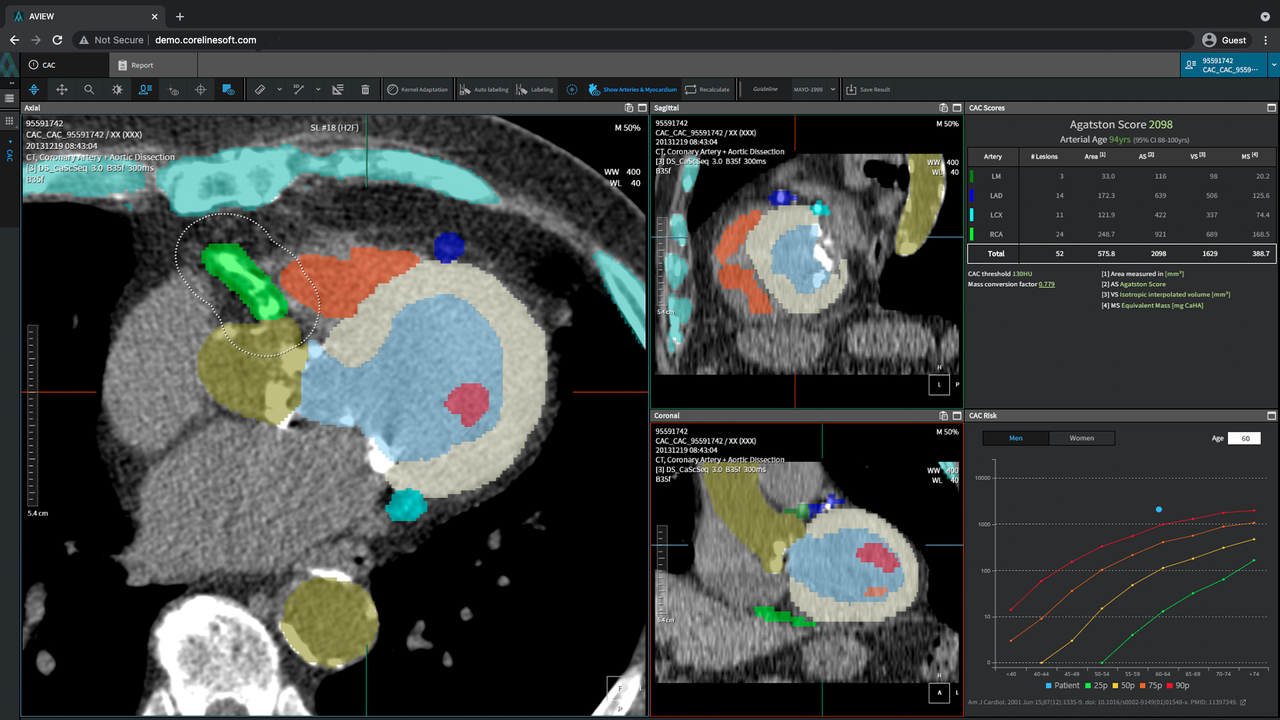Activate the Zoom magnifier tool

[x=89, y=90]
